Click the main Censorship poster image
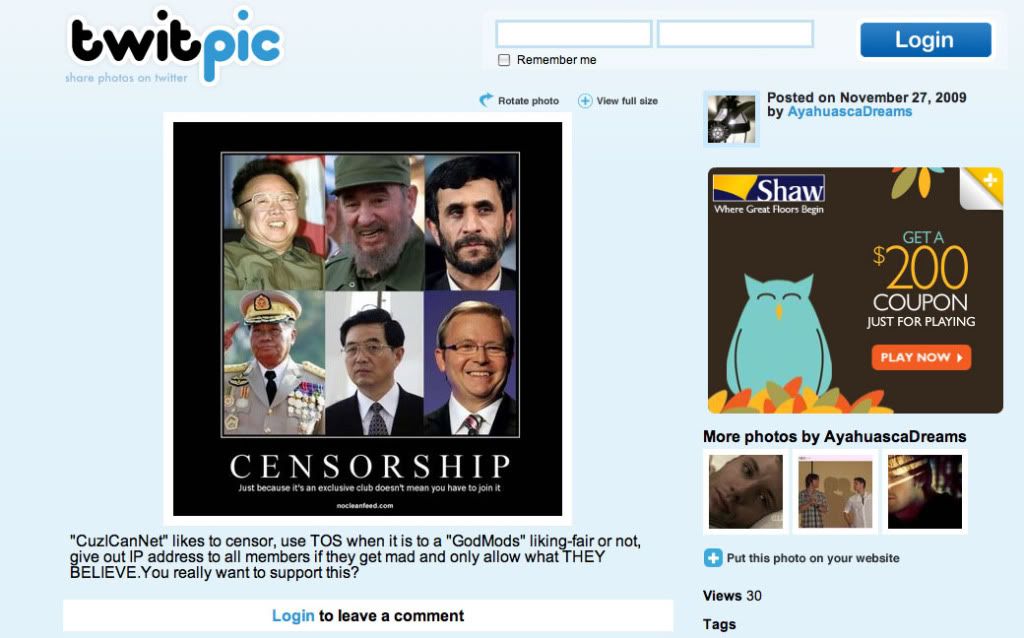The height and width of the screenshot is (638, 1024). [368, 319]
